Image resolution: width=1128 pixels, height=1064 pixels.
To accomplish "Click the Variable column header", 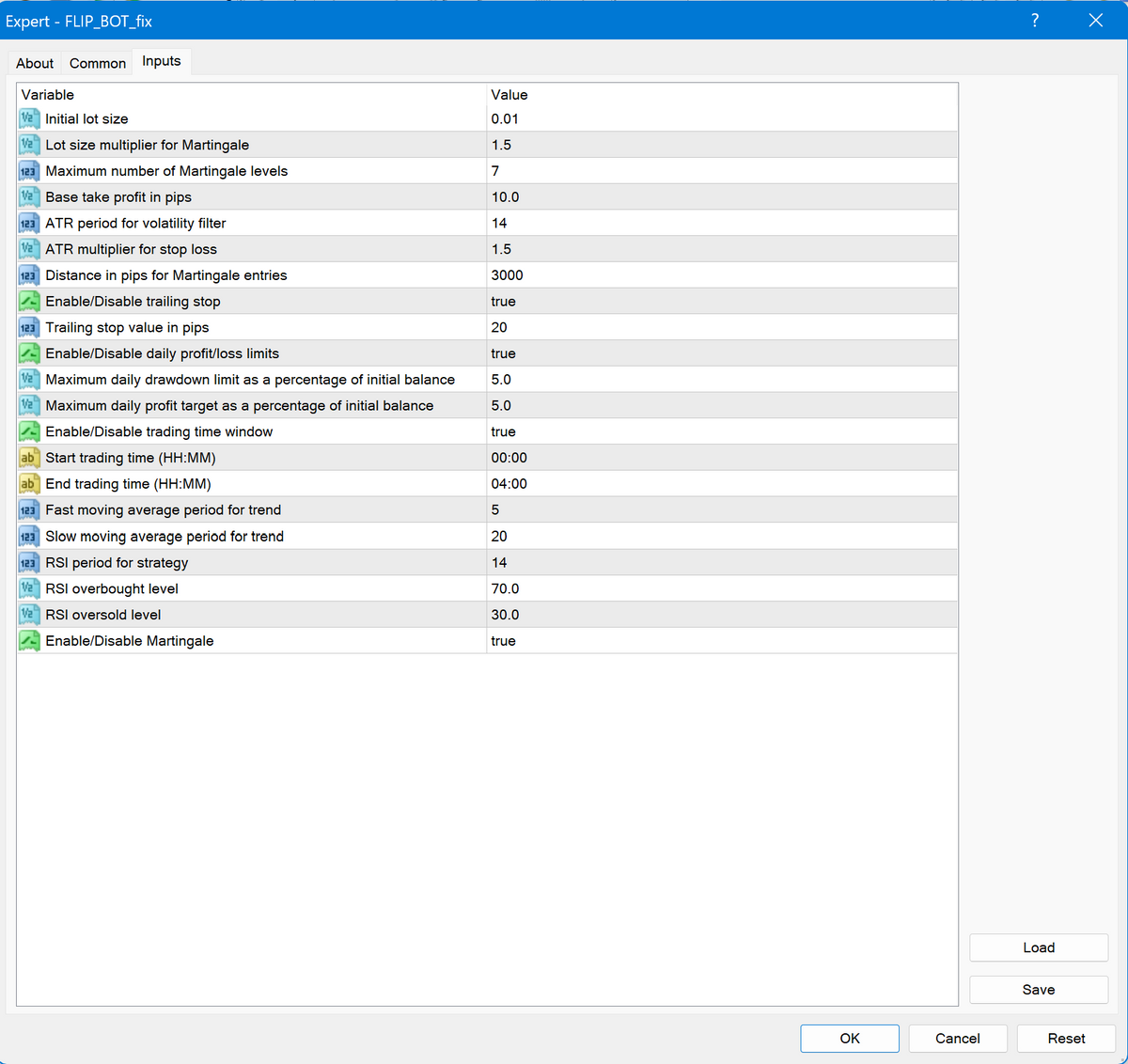I will point(48,95).
